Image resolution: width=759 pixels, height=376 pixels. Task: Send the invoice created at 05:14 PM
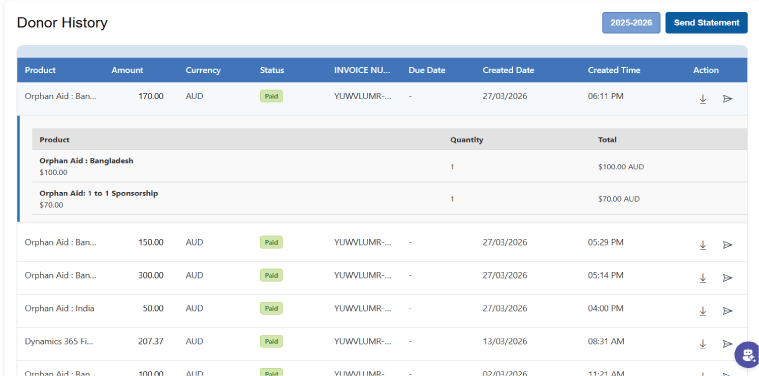point(727,278)
